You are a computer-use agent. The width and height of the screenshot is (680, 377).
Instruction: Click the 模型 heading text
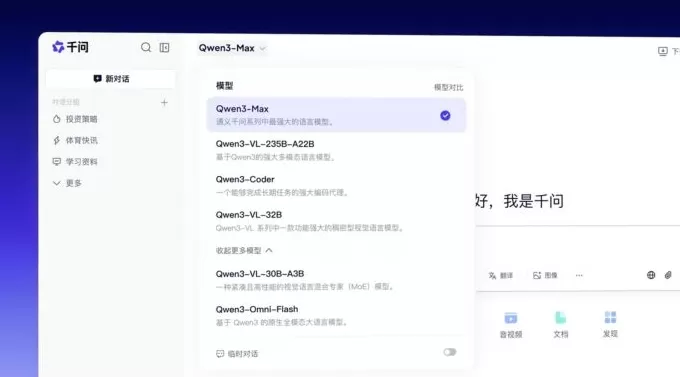tap(225, 86)
